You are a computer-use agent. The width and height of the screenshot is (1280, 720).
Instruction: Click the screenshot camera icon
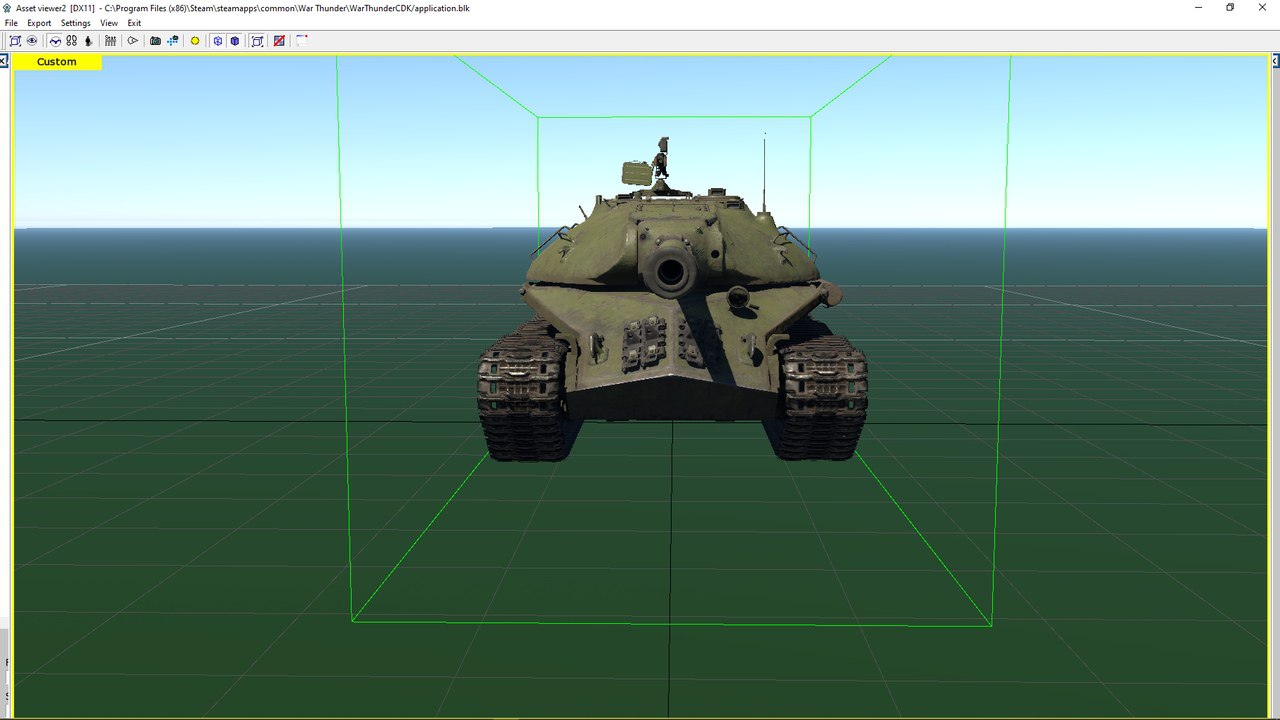[x=155, y=41]
